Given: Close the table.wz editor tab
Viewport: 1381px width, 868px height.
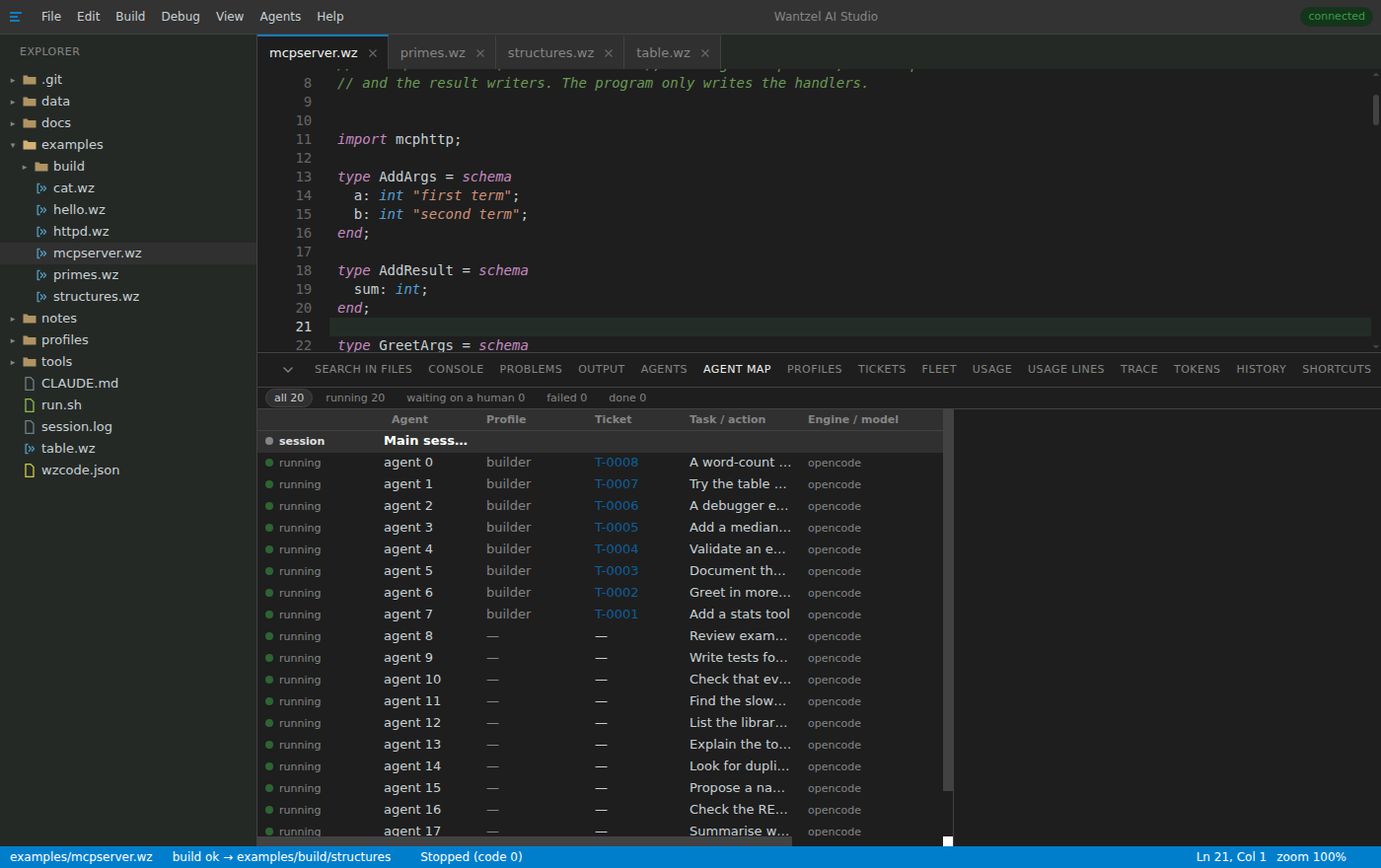Looking at the screenshot, I should pos(705,53).
